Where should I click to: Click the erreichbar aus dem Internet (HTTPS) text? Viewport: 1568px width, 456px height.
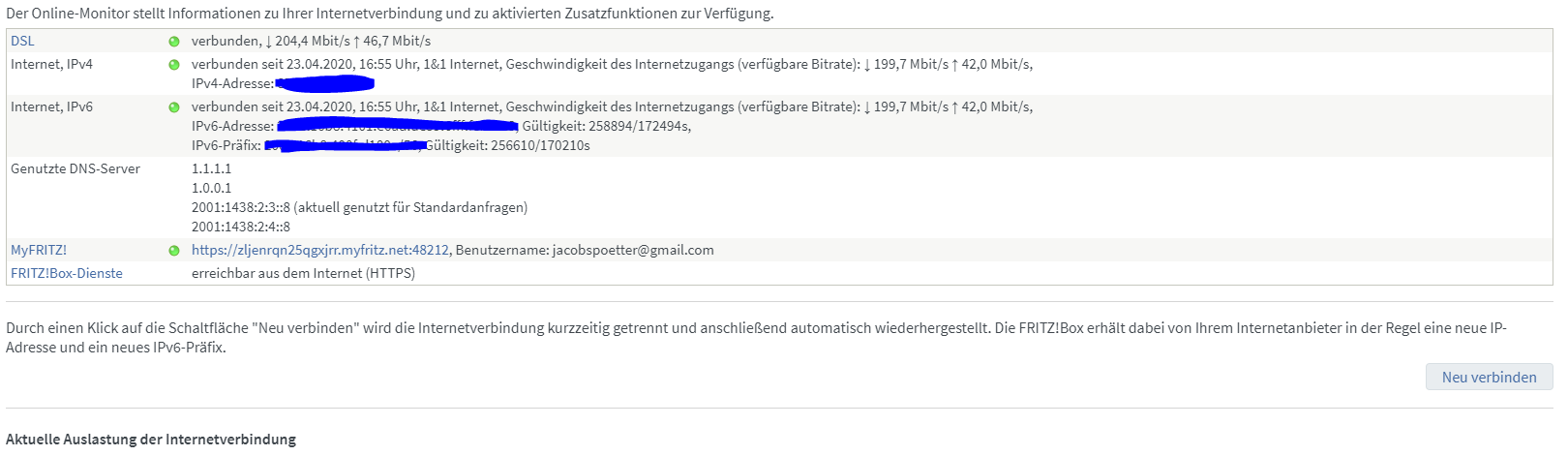tap(303, 273)
